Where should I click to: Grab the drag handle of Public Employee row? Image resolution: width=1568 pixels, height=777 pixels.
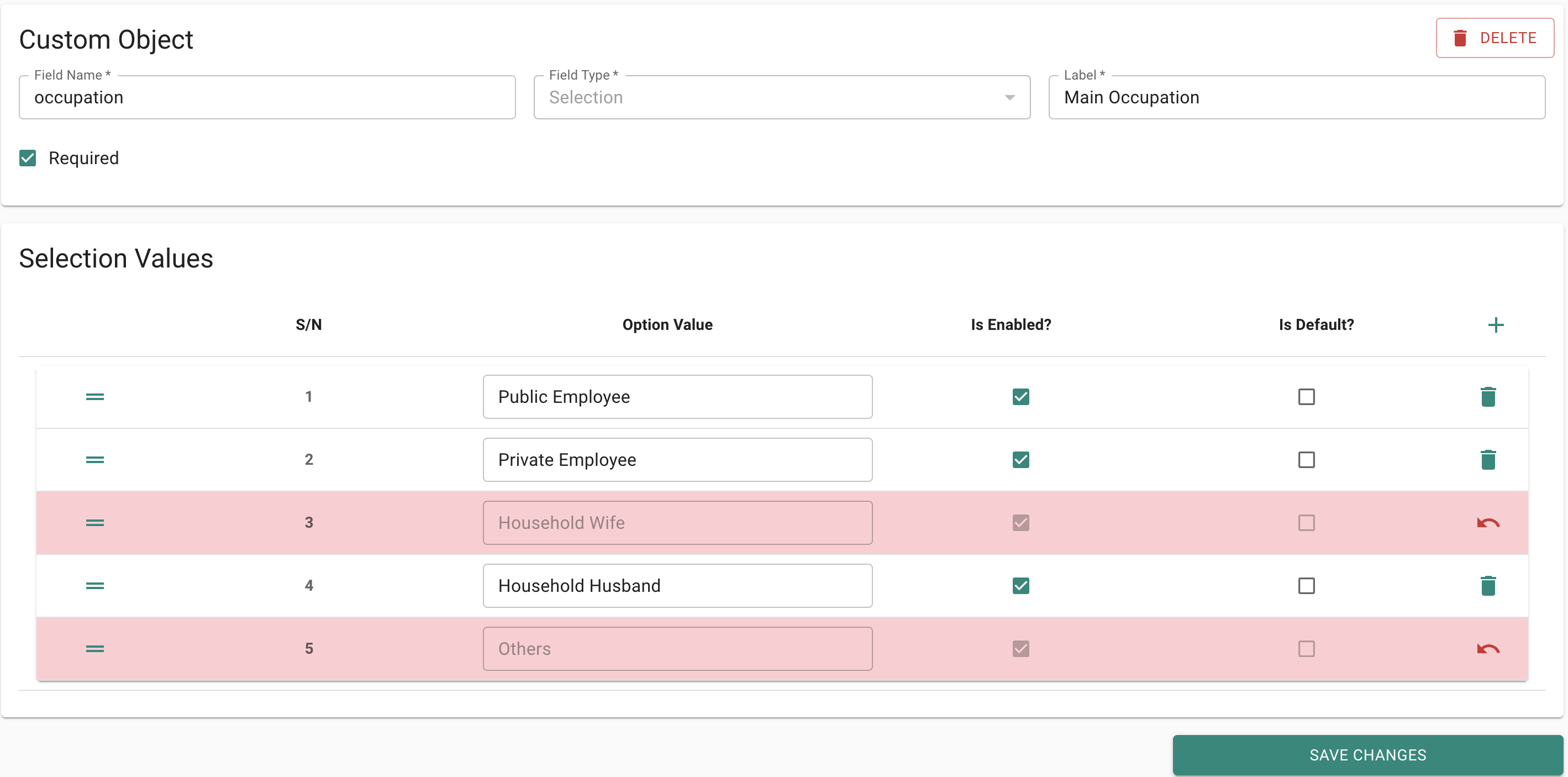[95, 396]
